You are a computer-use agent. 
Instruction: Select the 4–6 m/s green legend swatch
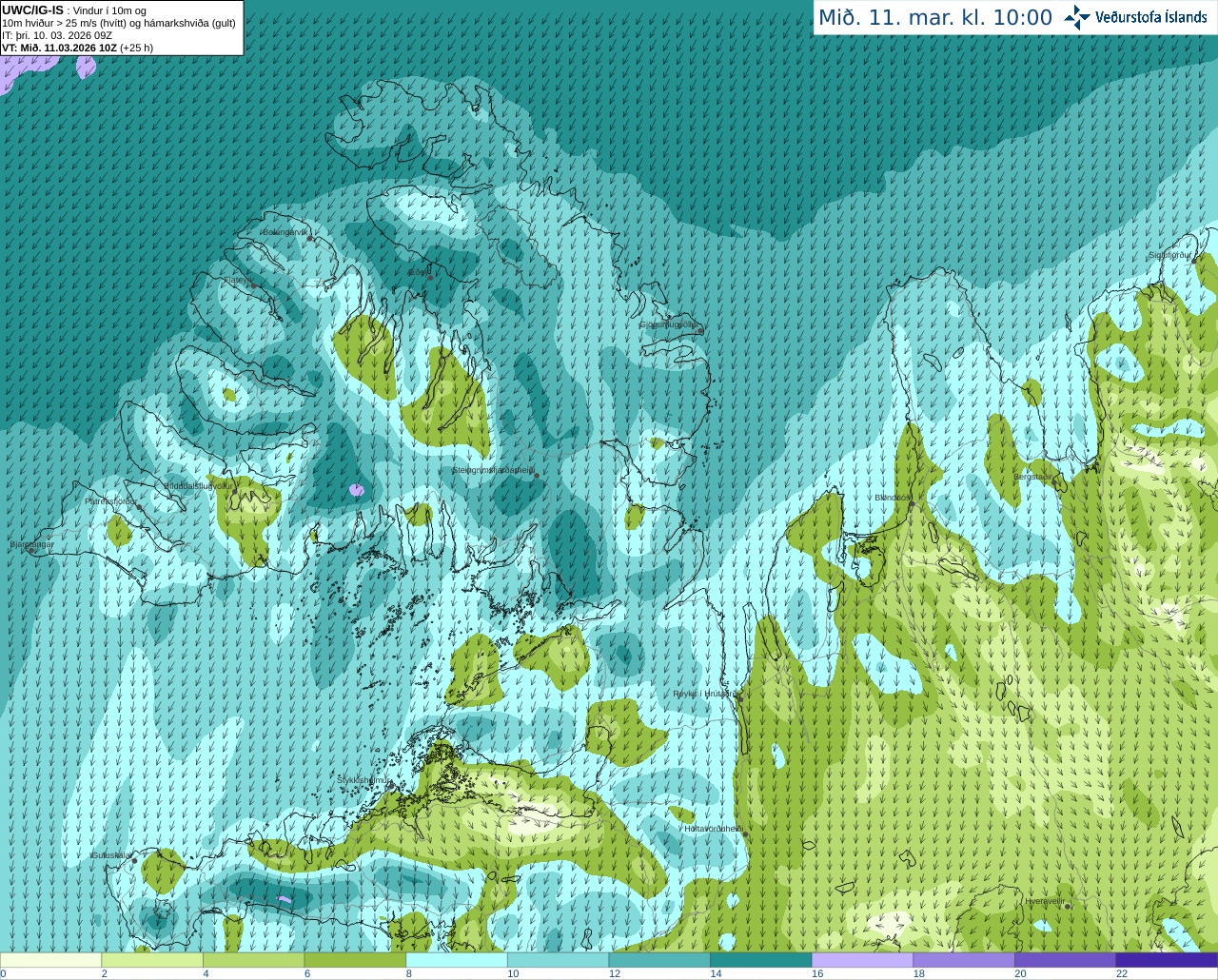(x=254, y=960)
